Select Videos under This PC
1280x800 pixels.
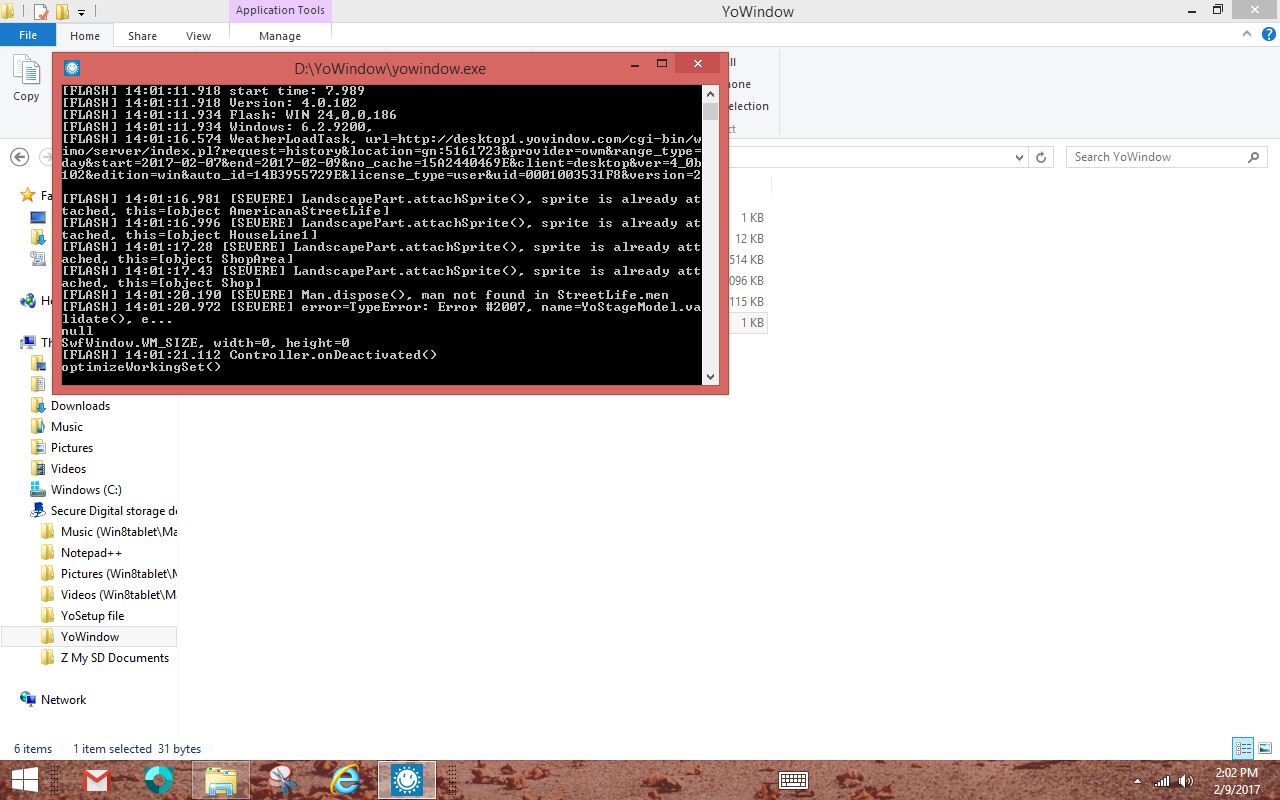click(x=68, y=469)
